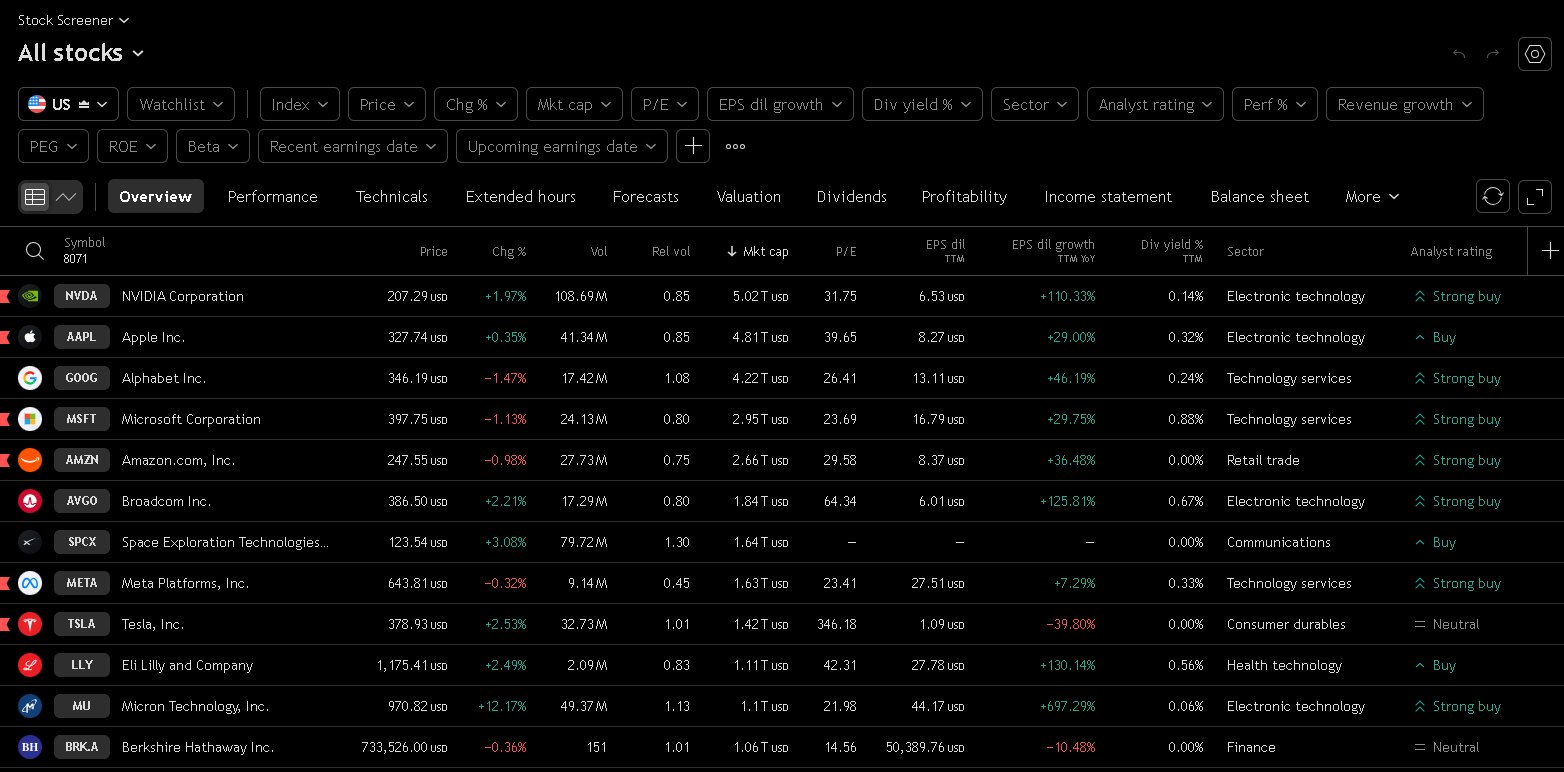The width and height of the screenshot is (1564, 772).
Task: Open the Upcoming earnings date filter
Action: [x=562, y=146]
